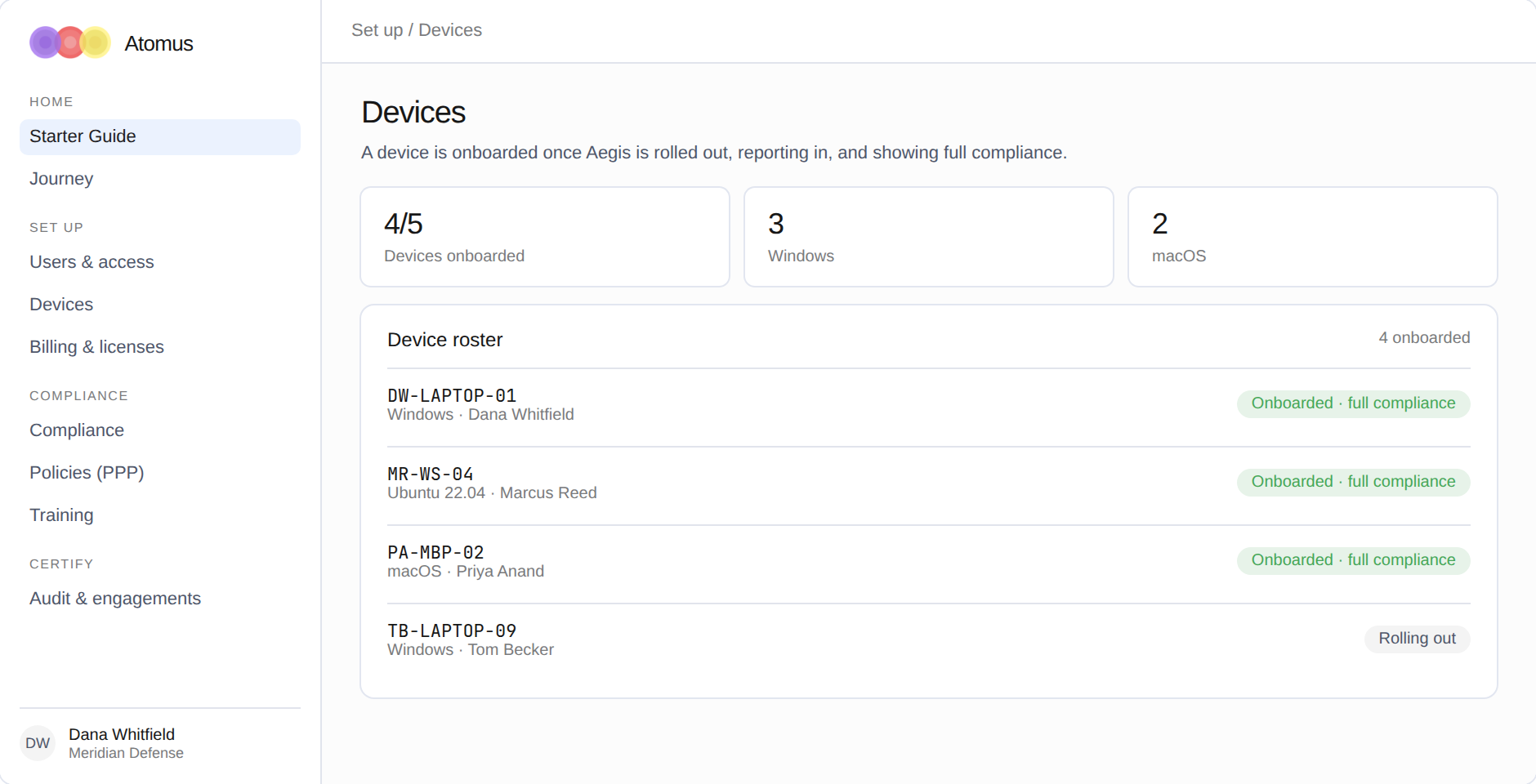Click the Atomus brand name

(159, 43)
